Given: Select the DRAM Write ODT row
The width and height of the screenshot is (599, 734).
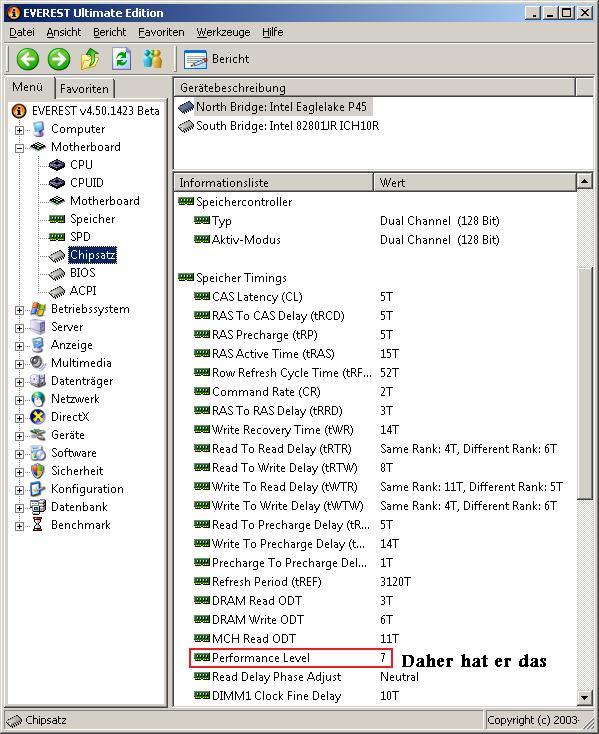Looking at the screenshot, I should (374, 620).
